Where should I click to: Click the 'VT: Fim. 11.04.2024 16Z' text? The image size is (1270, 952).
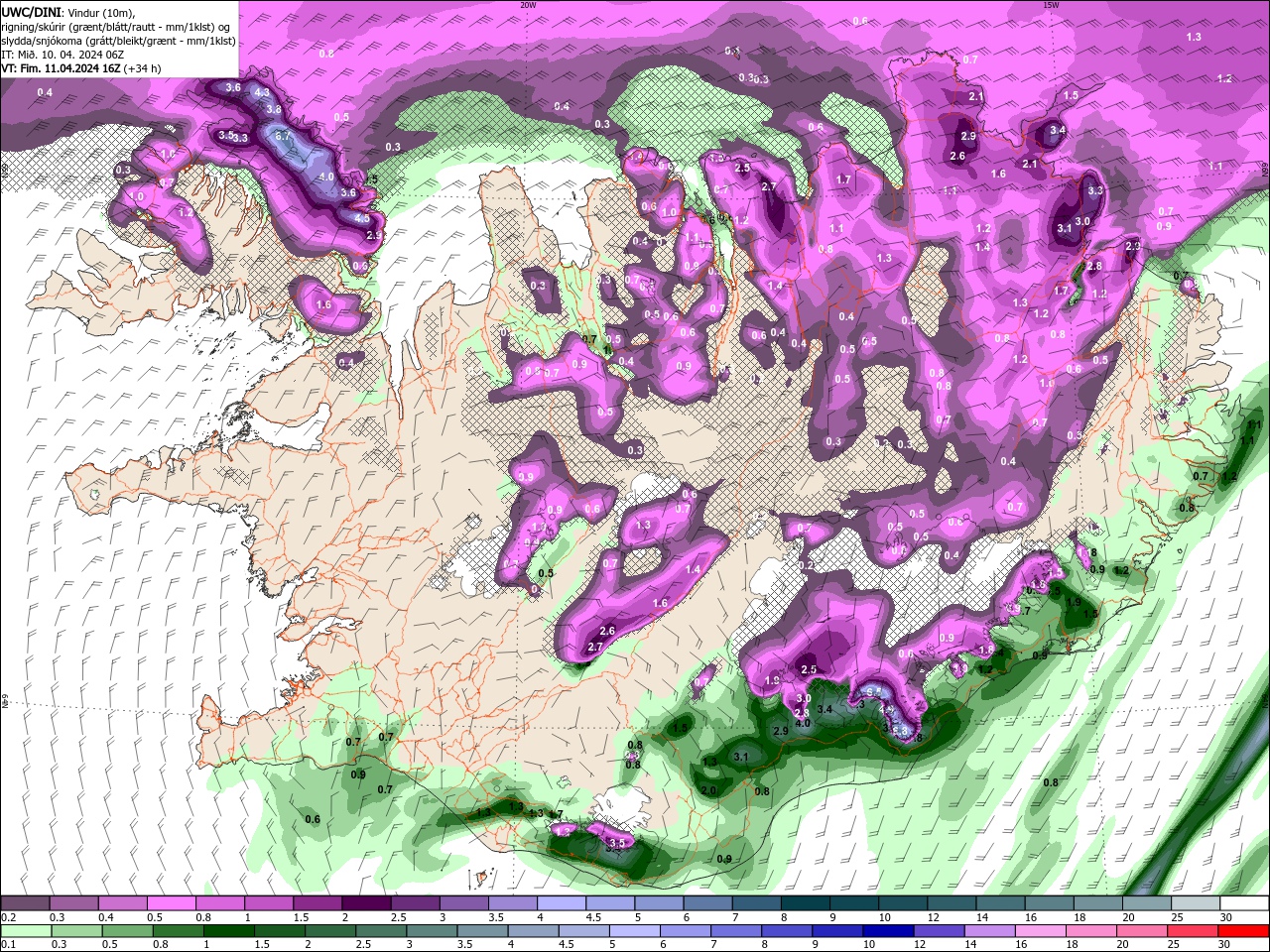pyautogui.click(x=61, y=68)
